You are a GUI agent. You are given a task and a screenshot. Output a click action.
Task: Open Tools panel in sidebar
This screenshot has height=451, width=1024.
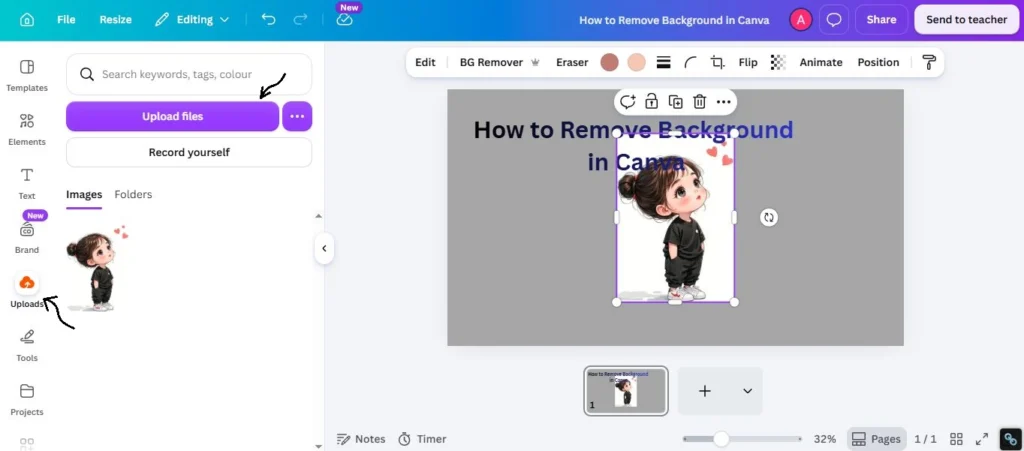tap(27, 346)
